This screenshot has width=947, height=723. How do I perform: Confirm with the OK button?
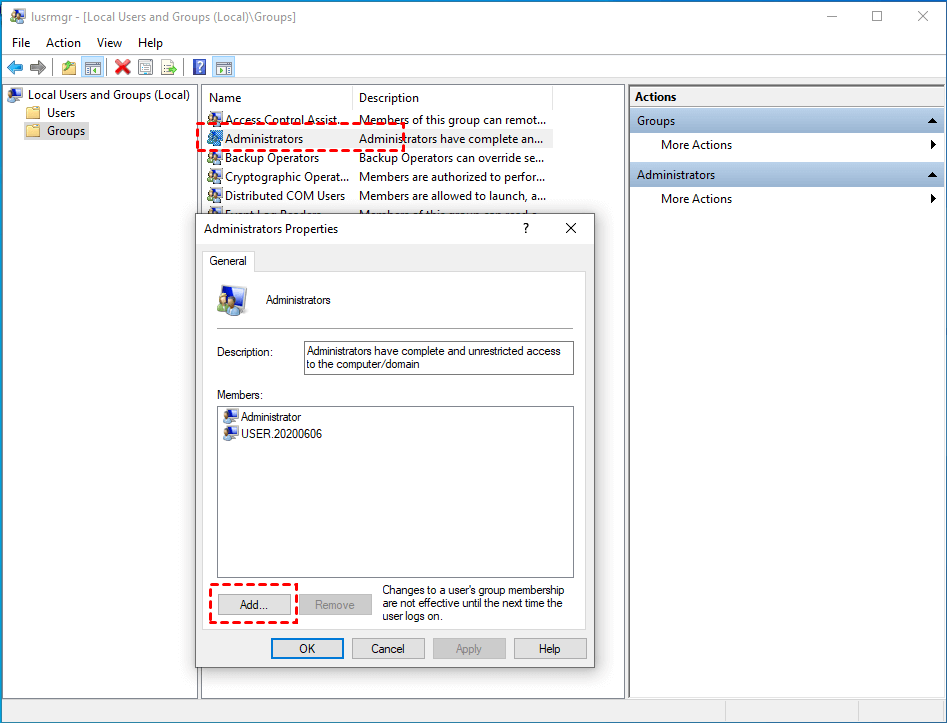click(307, 649)
